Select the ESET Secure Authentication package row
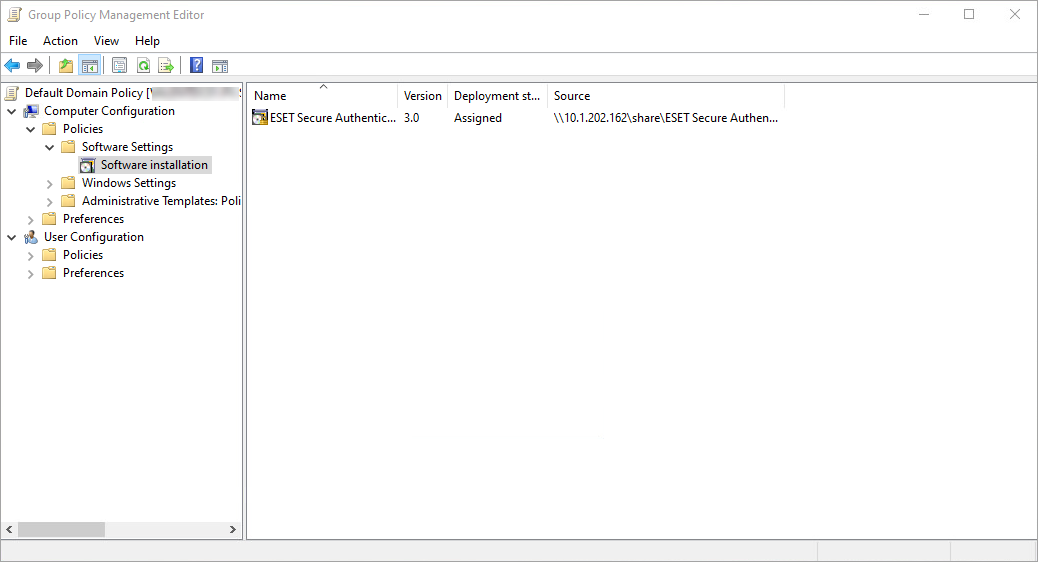Viewport: 1038px width, 562px height. coord(332,118)
